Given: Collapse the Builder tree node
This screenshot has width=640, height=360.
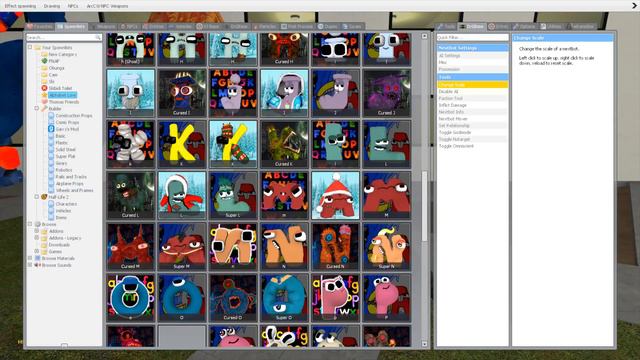Looking at the screenshot, I should coord(37,109).
